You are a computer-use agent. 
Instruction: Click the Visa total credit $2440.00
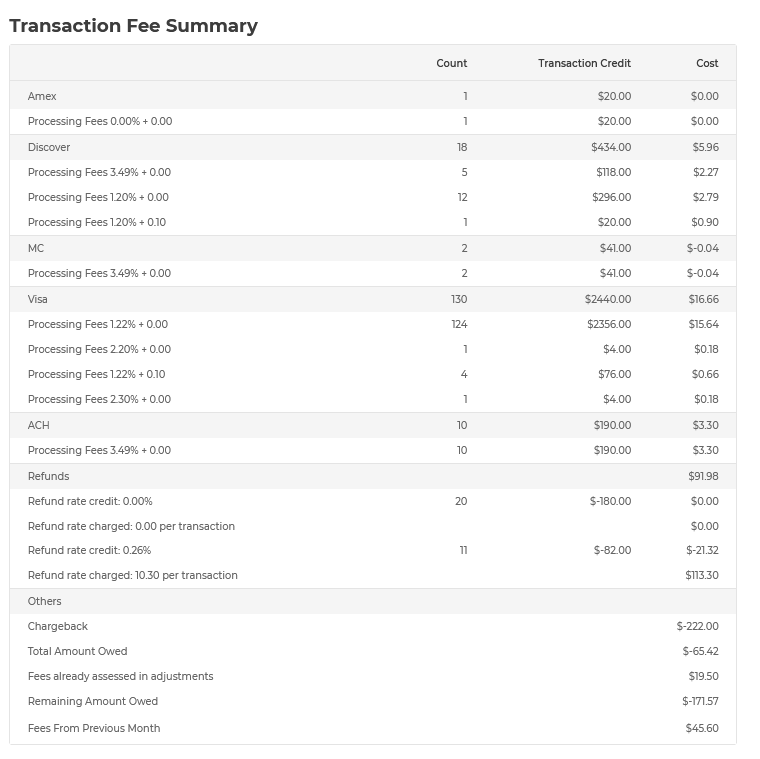coord(608,299)
